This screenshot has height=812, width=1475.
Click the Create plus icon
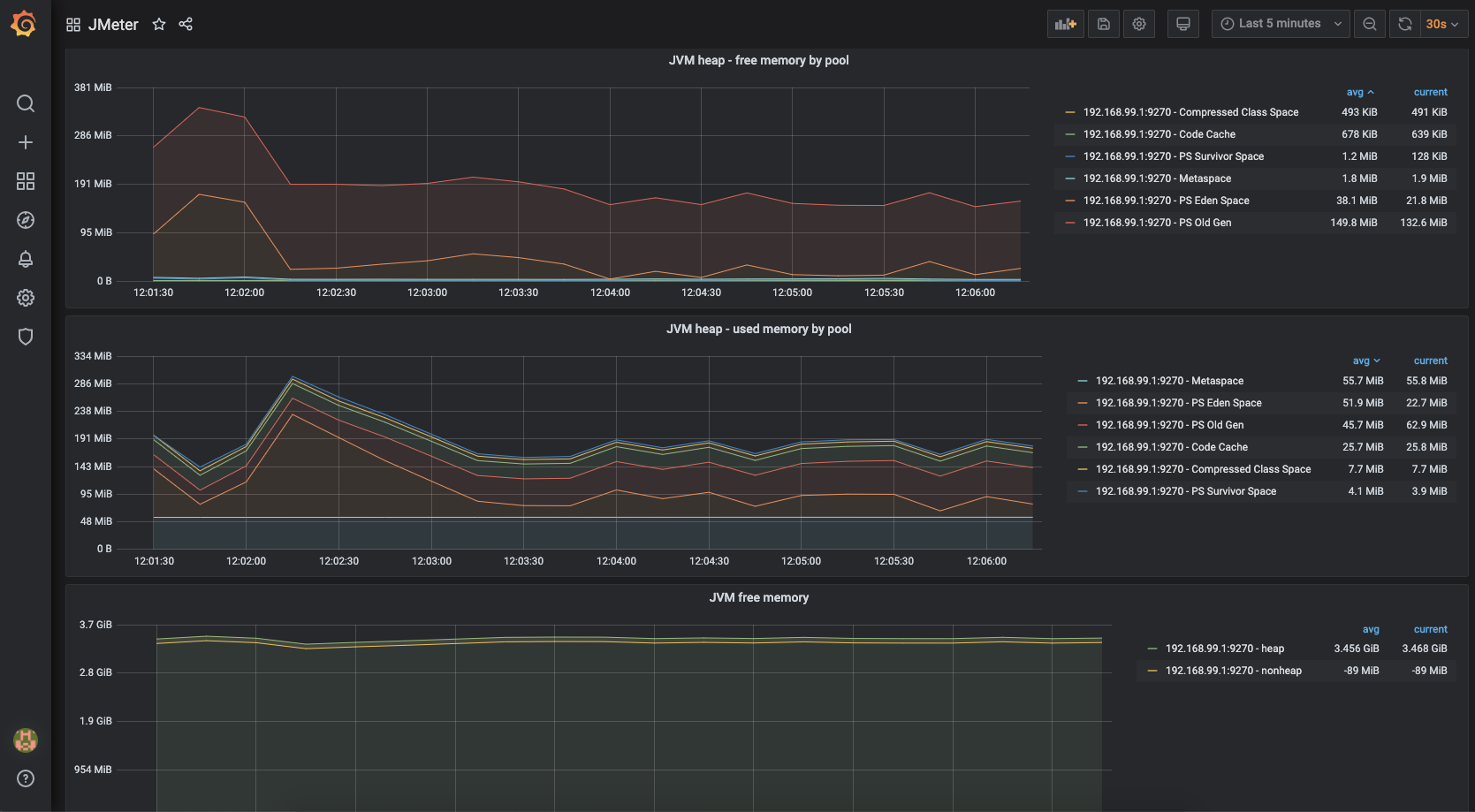26,142
